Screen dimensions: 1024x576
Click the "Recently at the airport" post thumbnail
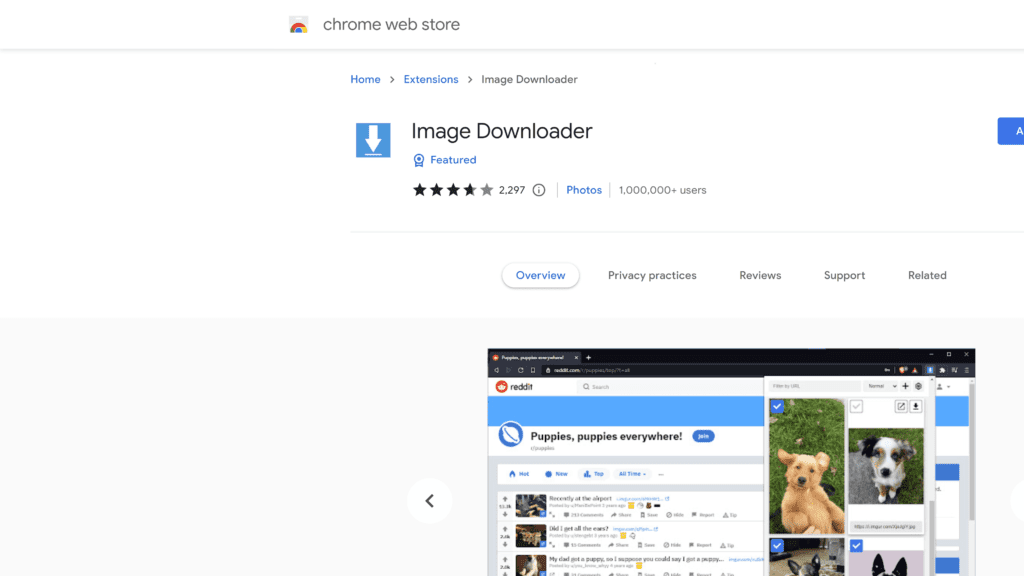(x=530, y=505)
